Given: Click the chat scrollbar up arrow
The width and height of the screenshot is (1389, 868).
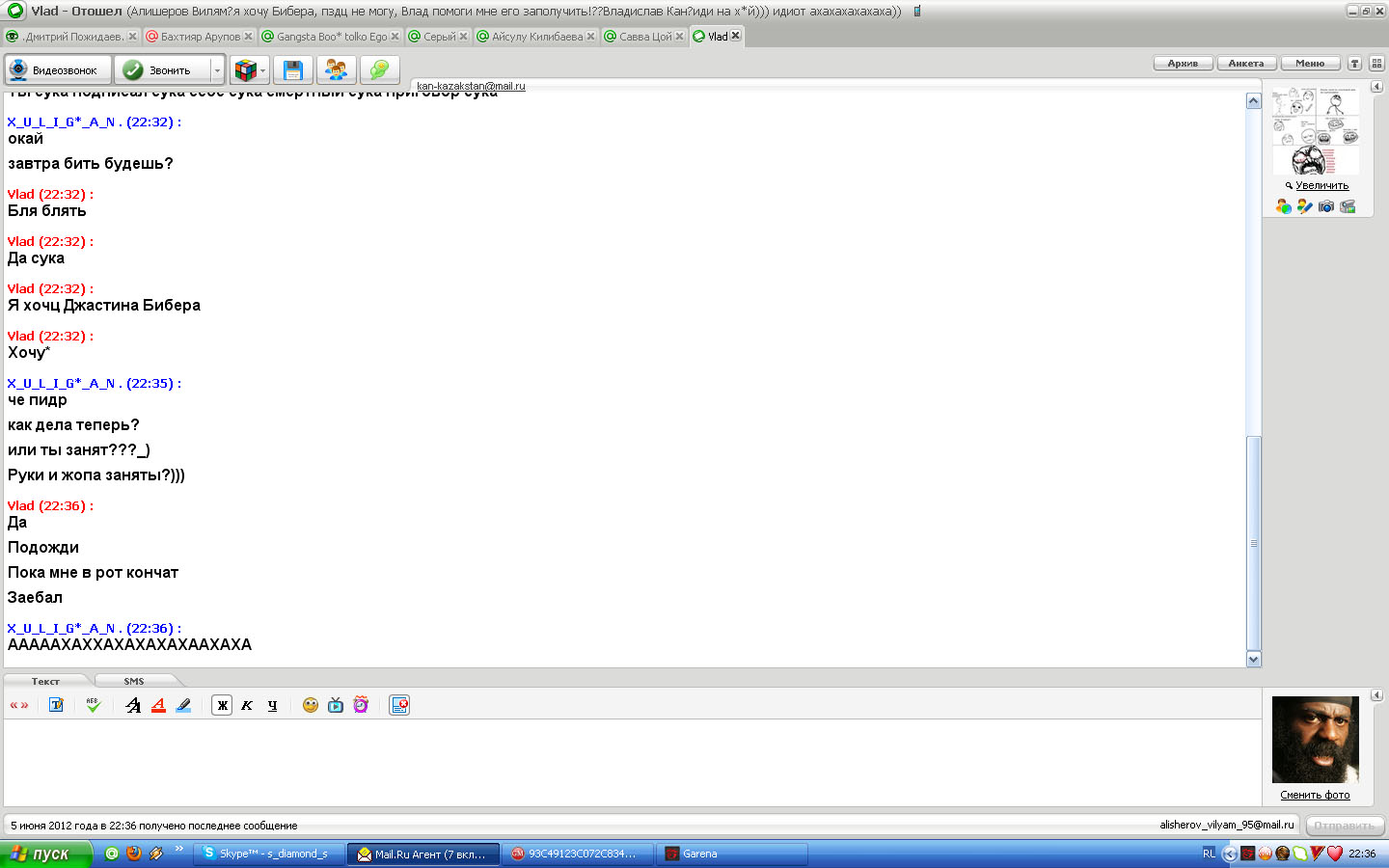Looking at the screenshot, I should [1254, 100].
